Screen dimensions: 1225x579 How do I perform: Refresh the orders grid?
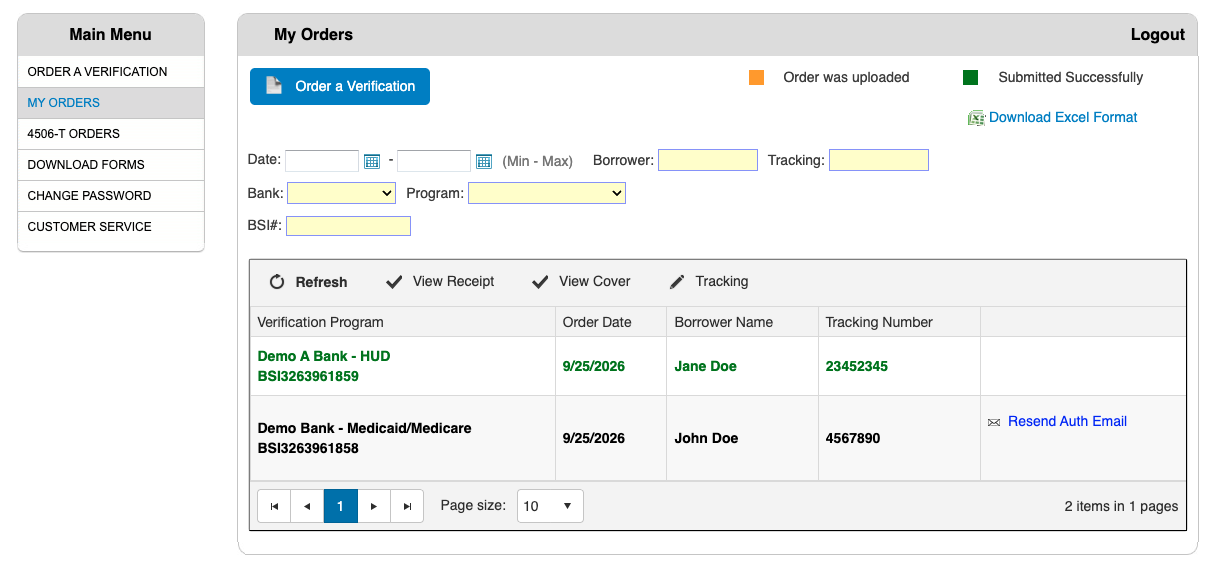click(x=309, y=282)
